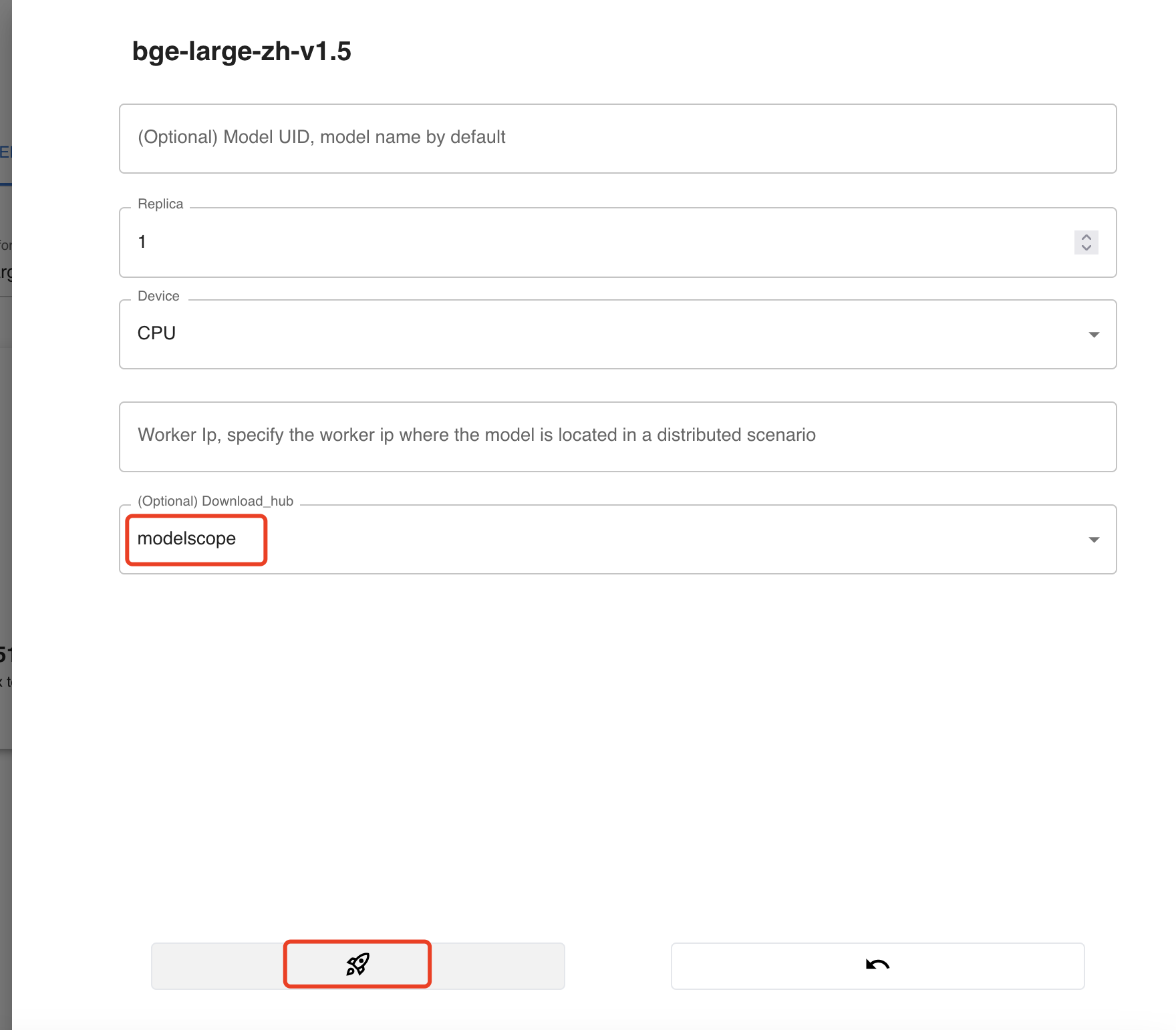Open the Device dropdown showing CPU
This screenshot has width=1176, height=1030.
click(617, 334)
